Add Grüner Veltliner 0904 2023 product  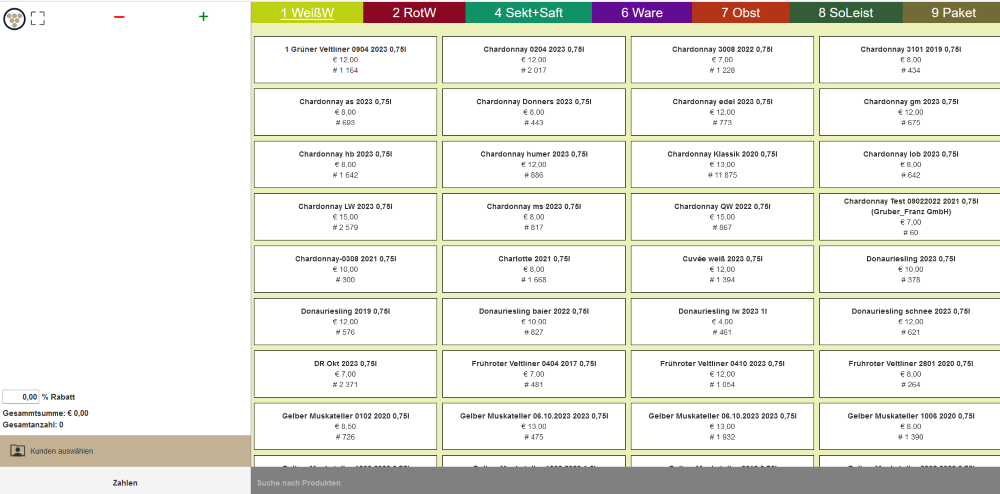pos(345,60)
